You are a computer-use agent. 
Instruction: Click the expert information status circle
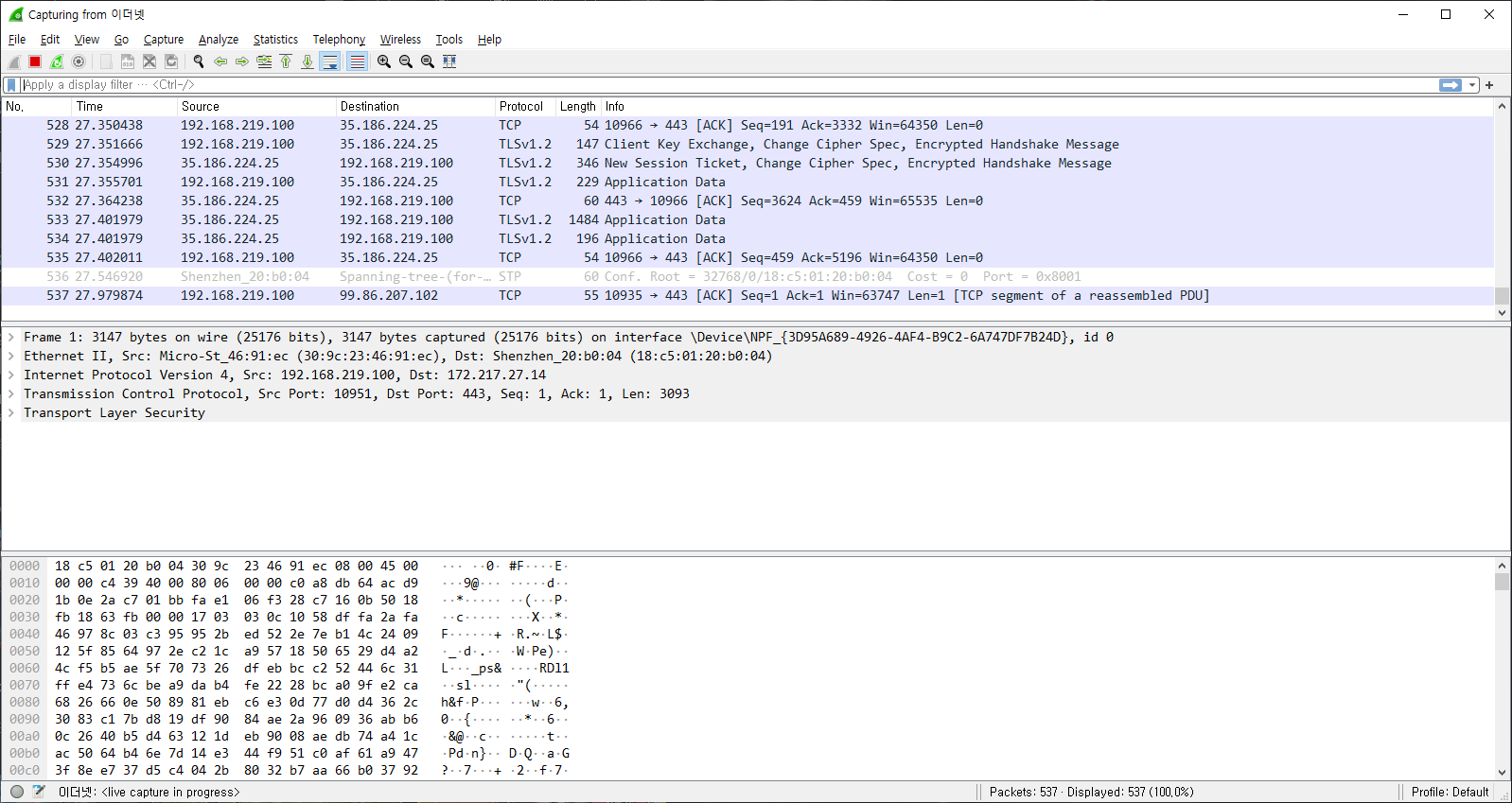17,792
